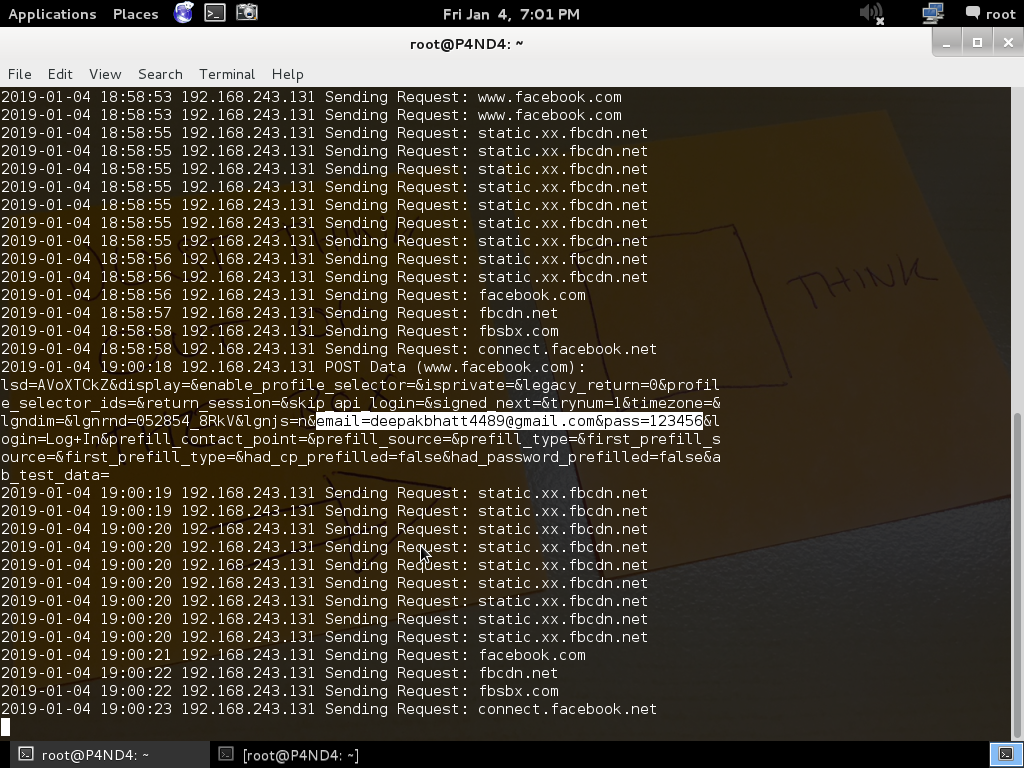1024x768 pixels.
Task: Open the screenshot camera icon
Action: tap(247, 12)
